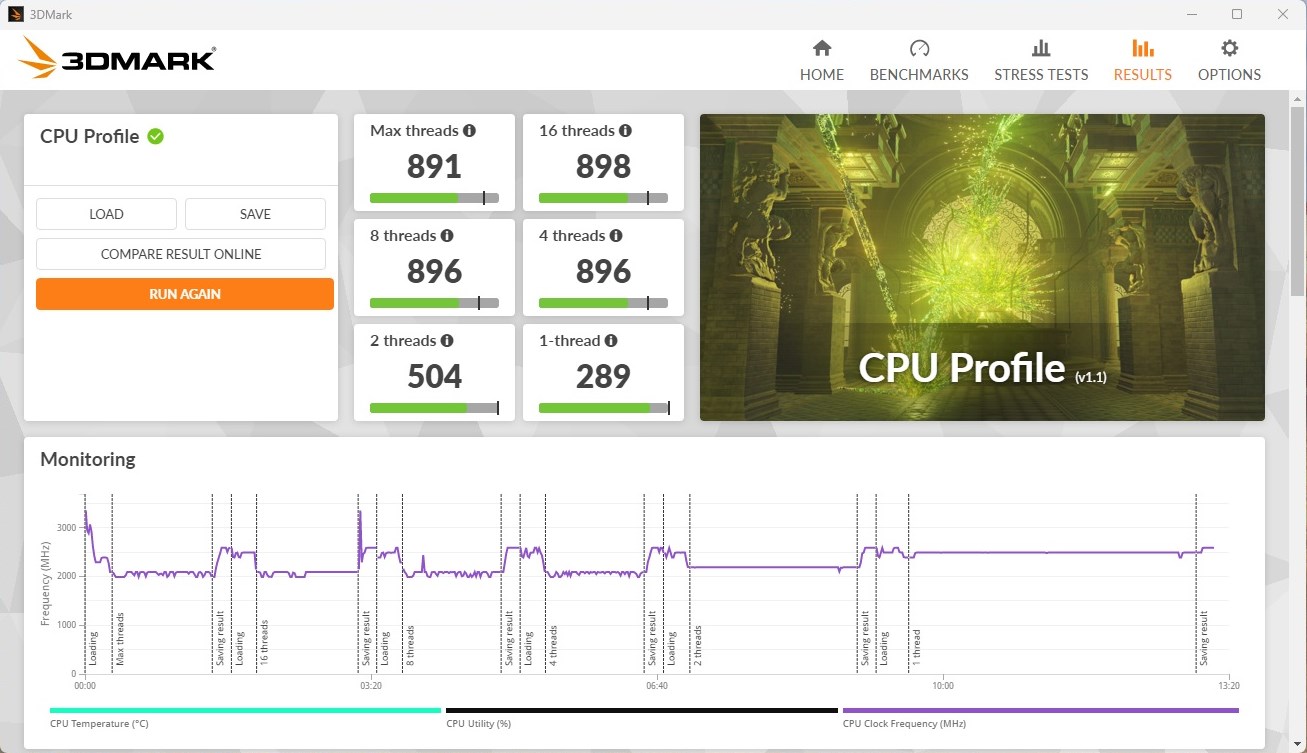The width and height of the screenshot is (1307, 753).
Task: Click the CPU Profile scene thumbnail
Action: click(982, 267)
